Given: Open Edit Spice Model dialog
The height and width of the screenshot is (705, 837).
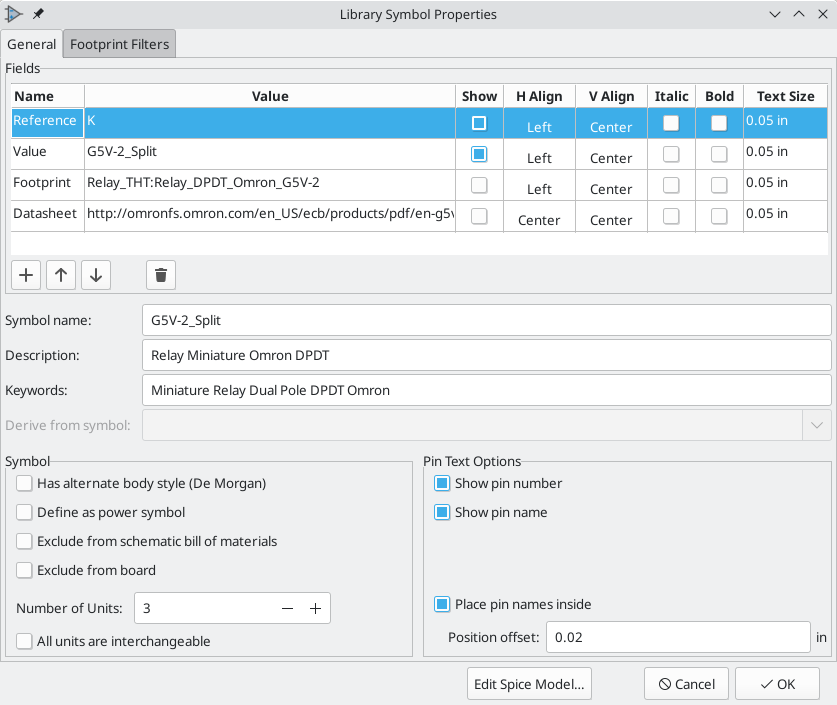Looking at the screenshot, I should coord(530,684).
